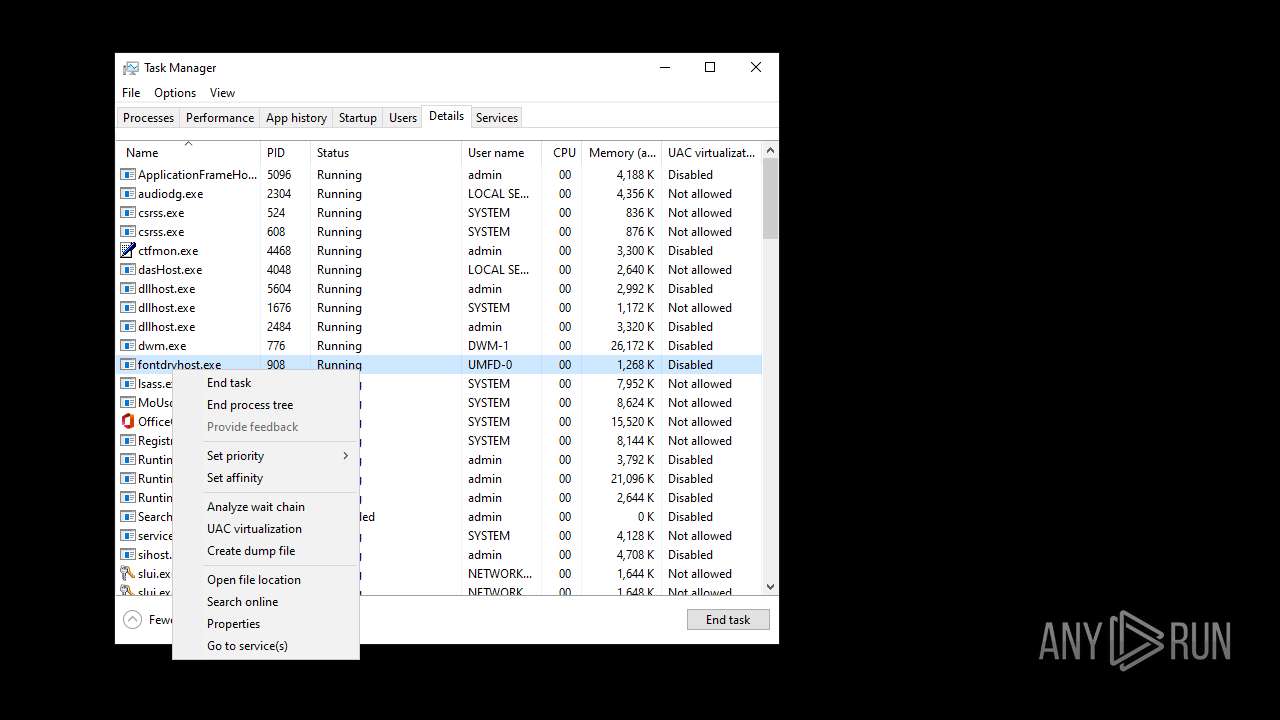Switch to the Users tab

point(403,118)
